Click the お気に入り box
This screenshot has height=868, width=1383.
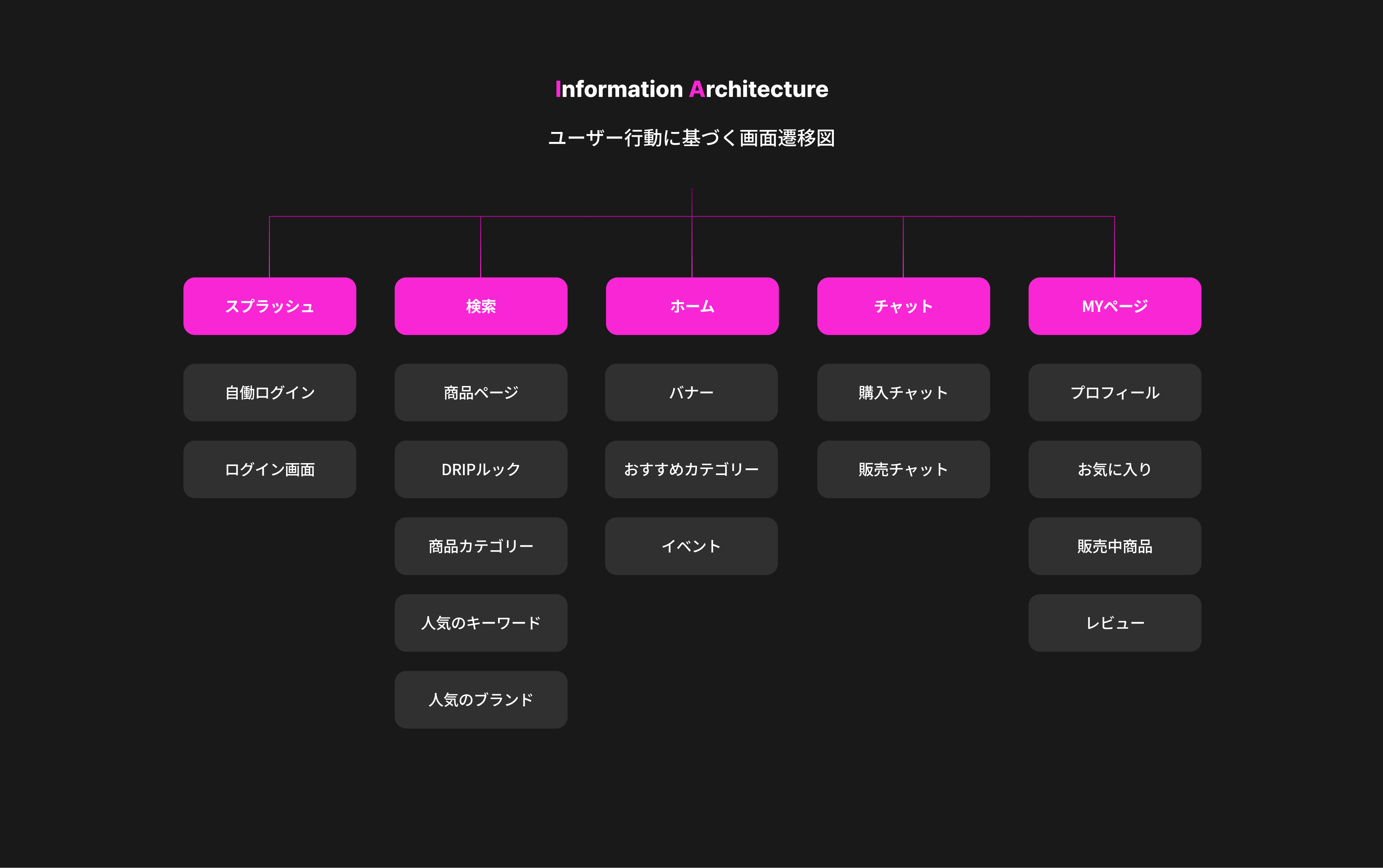coord(1114,469)
